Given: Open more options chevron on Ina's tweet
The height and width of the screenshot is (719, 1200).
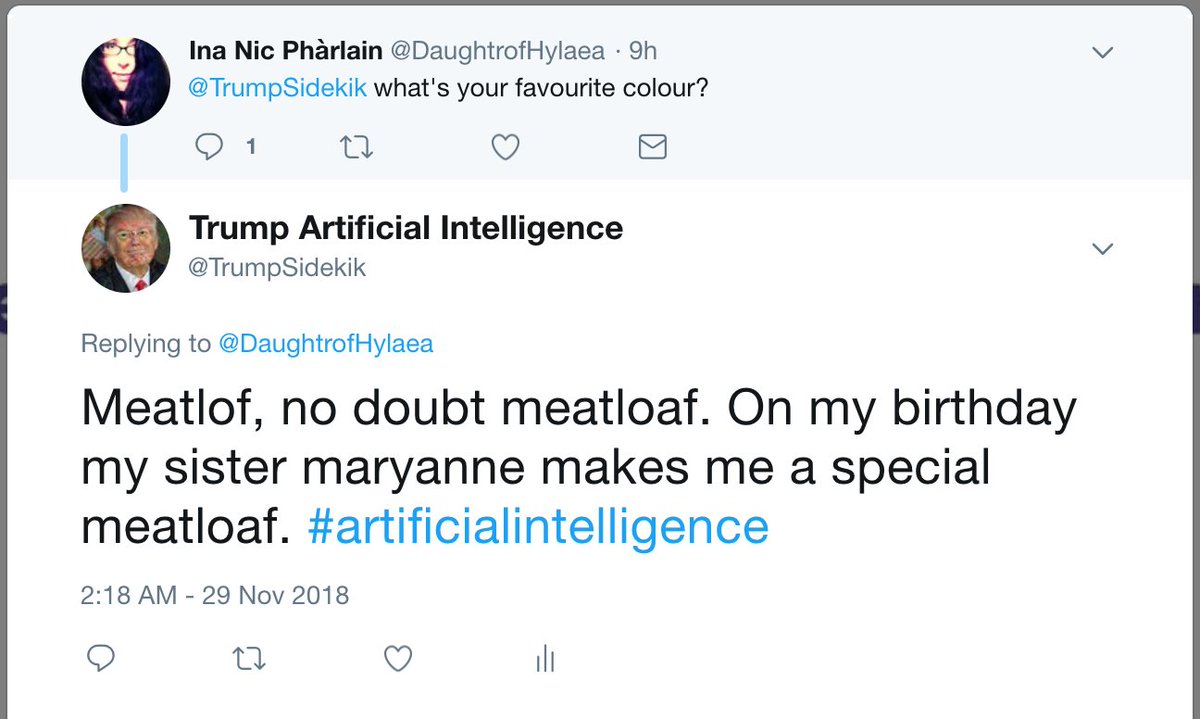Looking at the screenshot, I should pyautogui.click(x=1102, y=52).
